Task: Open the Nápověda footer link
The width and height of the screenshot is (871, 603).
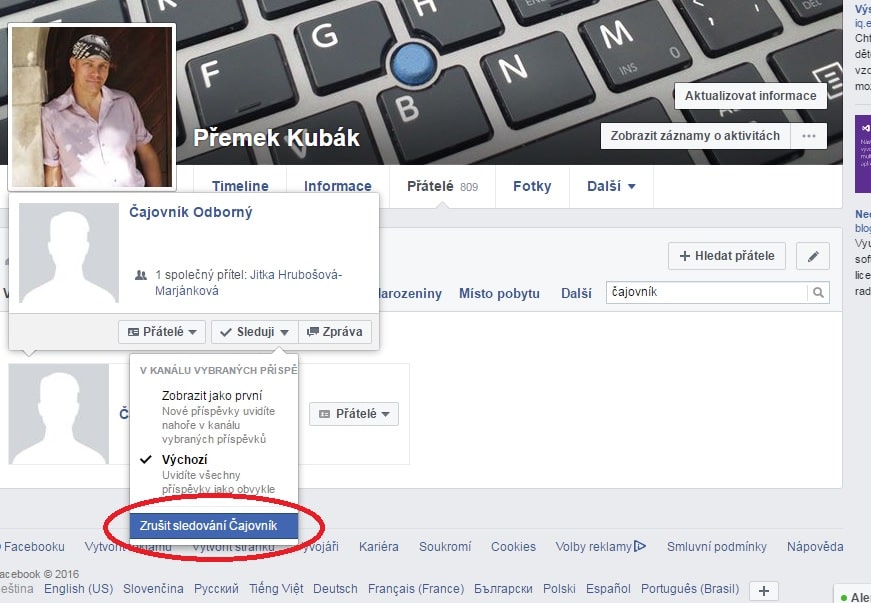Action: 815,547
